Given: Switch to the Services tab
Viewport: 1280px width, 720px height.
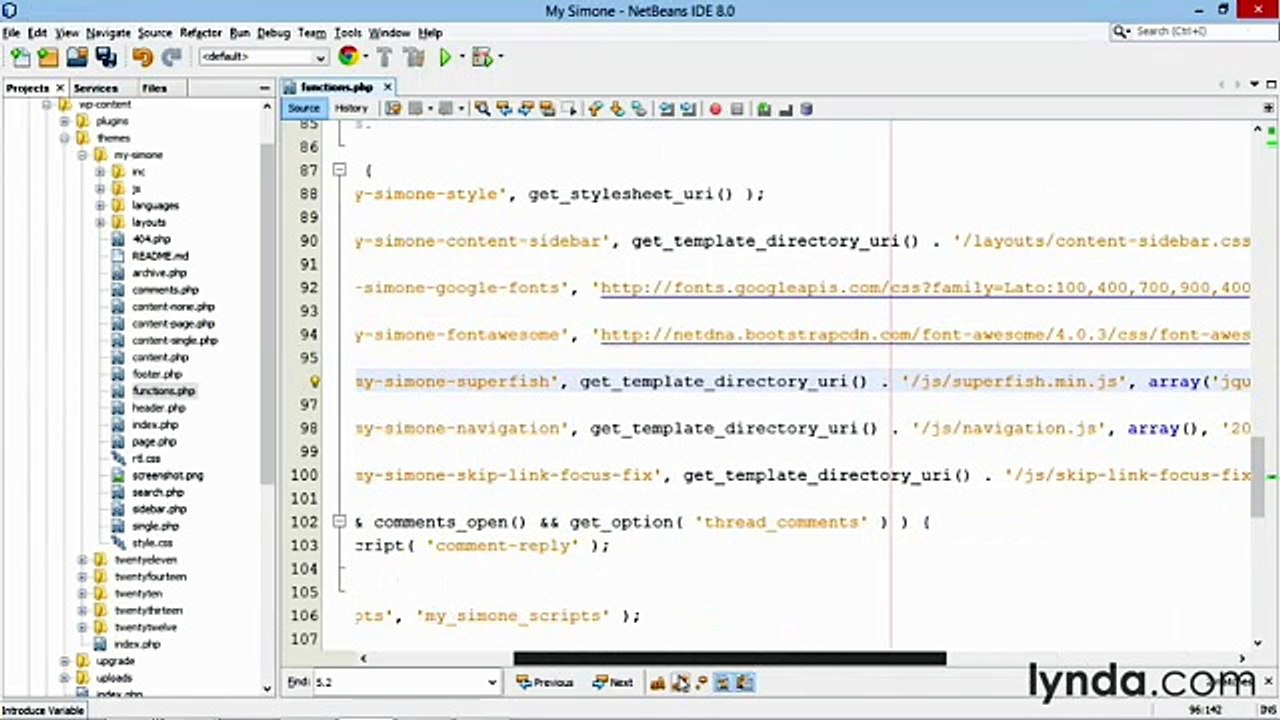Looking at the screenshot, I should pyautogui.click(x=96, y=88).
